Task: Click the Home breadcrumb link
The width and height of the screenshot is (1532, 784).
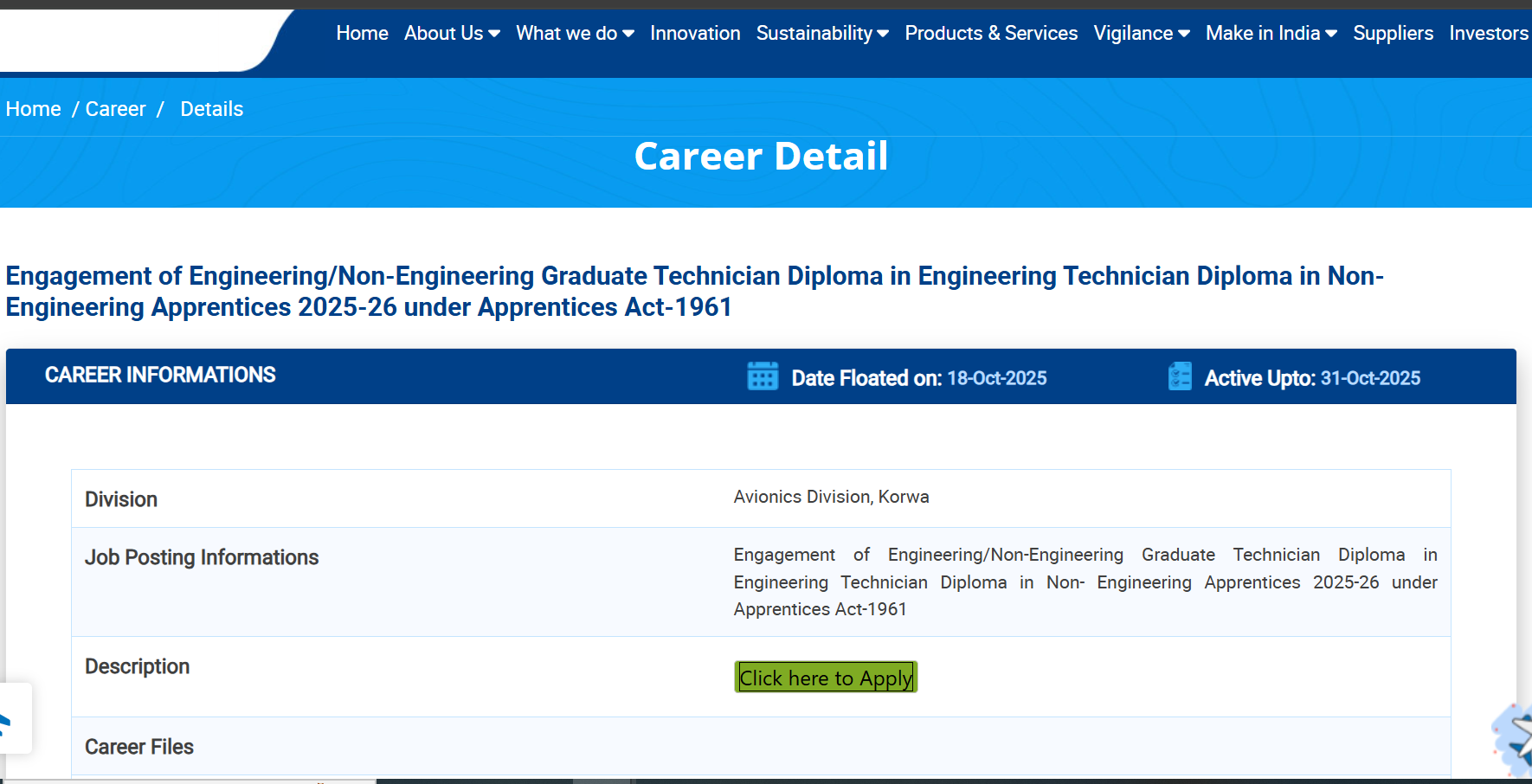Action: pos(34,109)
